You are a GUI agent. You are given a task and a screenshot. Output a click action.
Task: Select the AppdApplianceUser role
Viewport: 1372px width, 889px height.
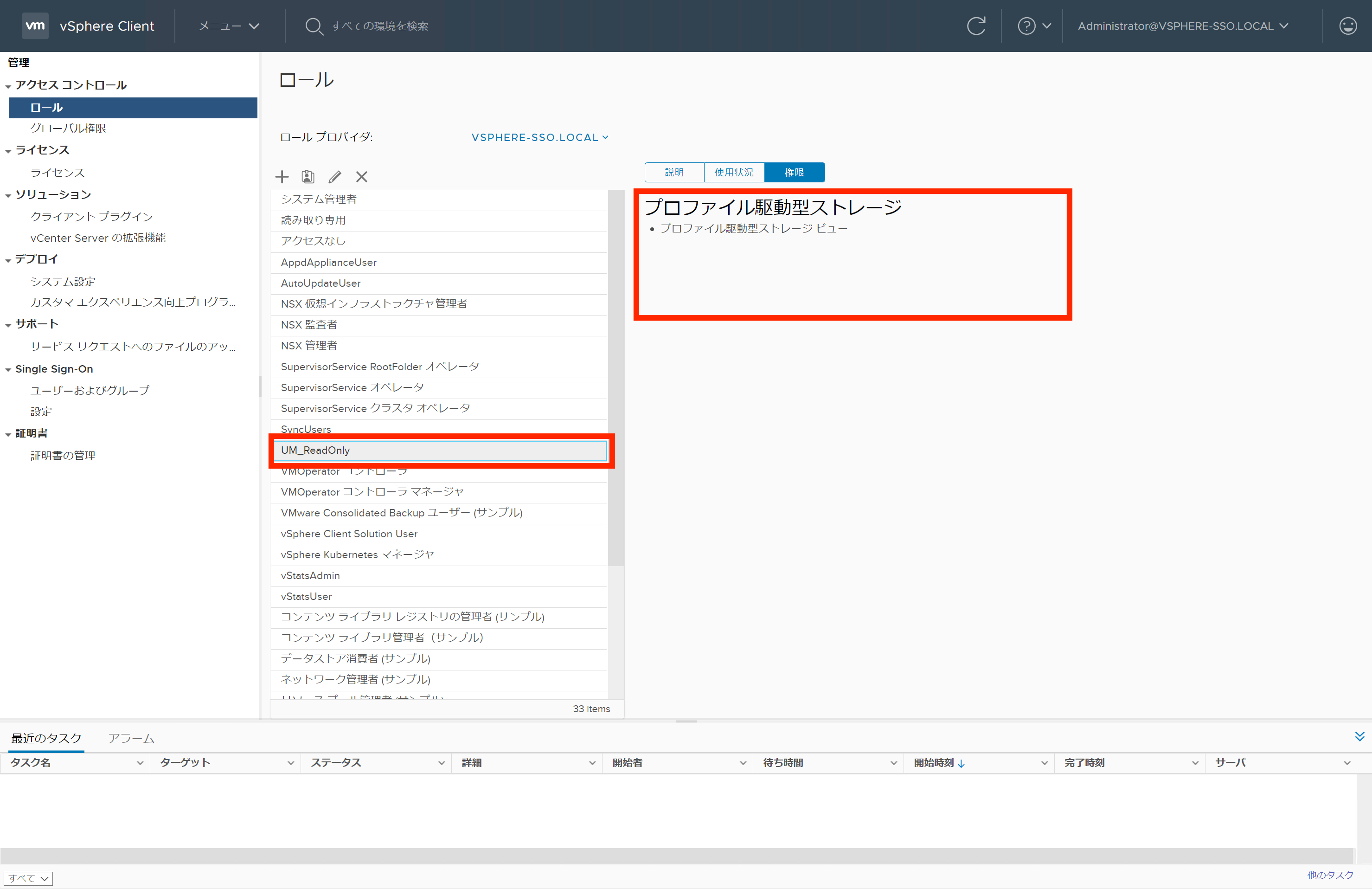[439, 262]
